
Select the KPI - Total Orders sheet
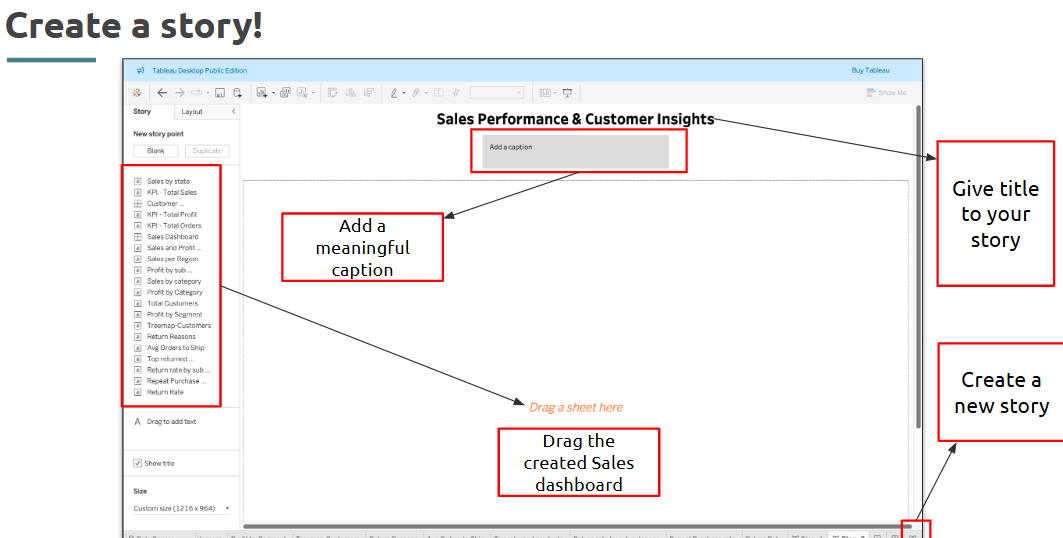174,226
